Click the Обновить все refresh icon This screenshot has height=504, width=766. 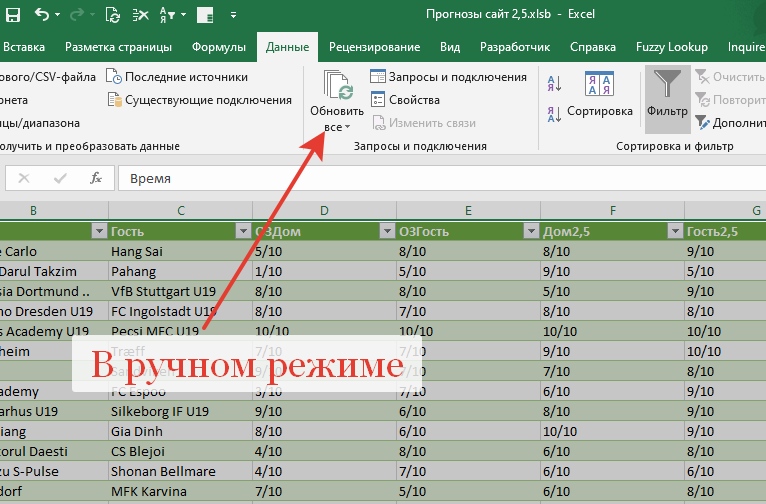(x=338, y=85)
